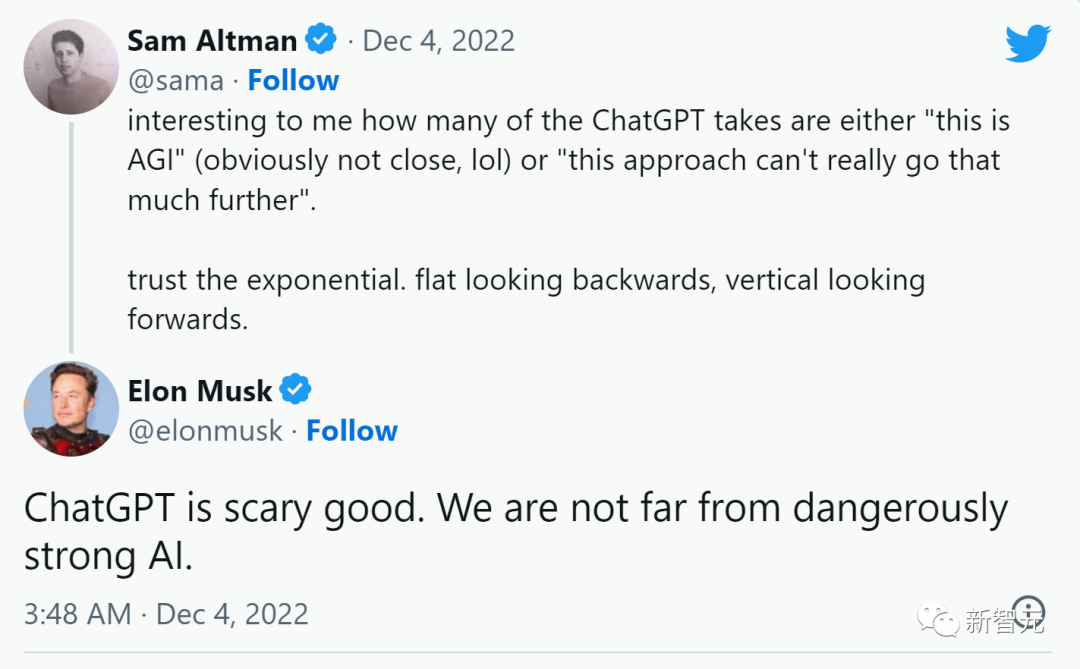The height and width of the screenshot is (669, 1080).
Task: Click the 3:48 AM timestamp
Action: (x=77, y=614)
